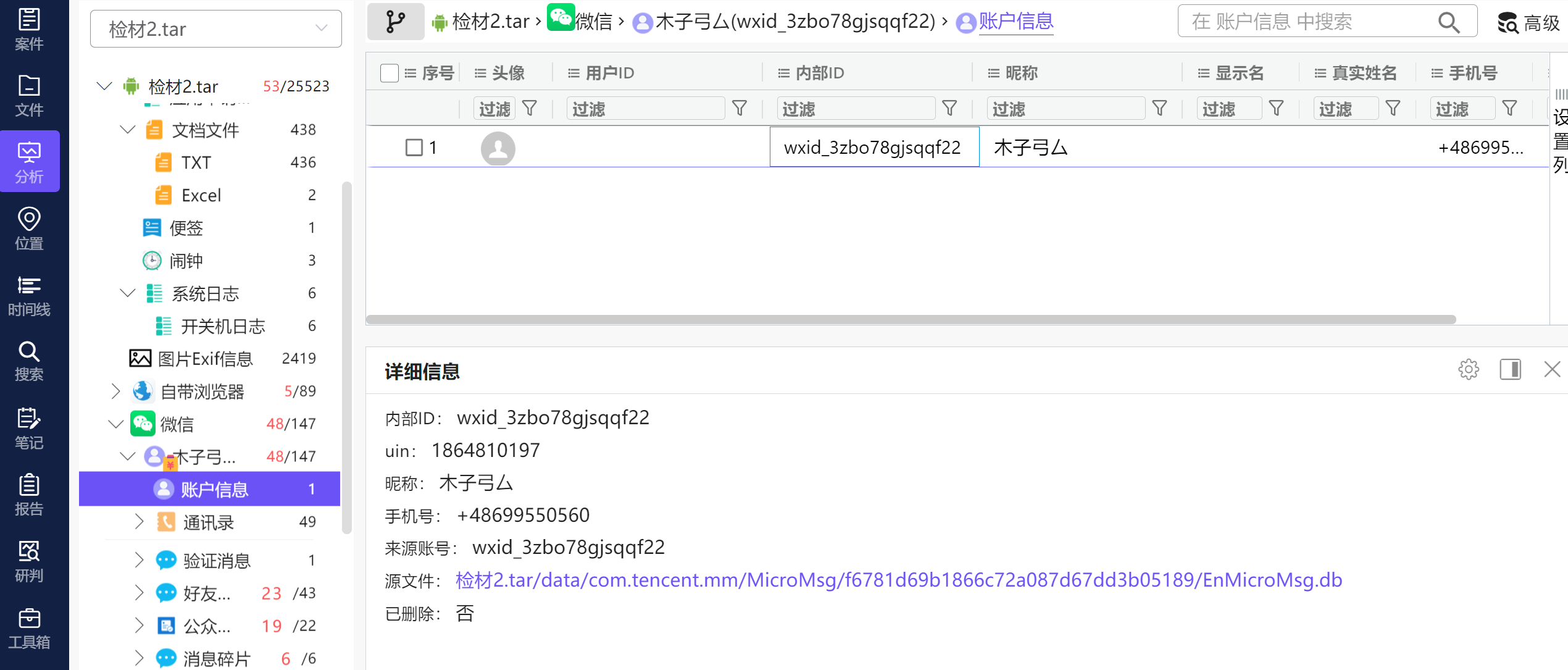Viewport: 1568px width, 670px height.
Task: Open the 检材2.tar evidence dropdown
Action: point(215,29)
